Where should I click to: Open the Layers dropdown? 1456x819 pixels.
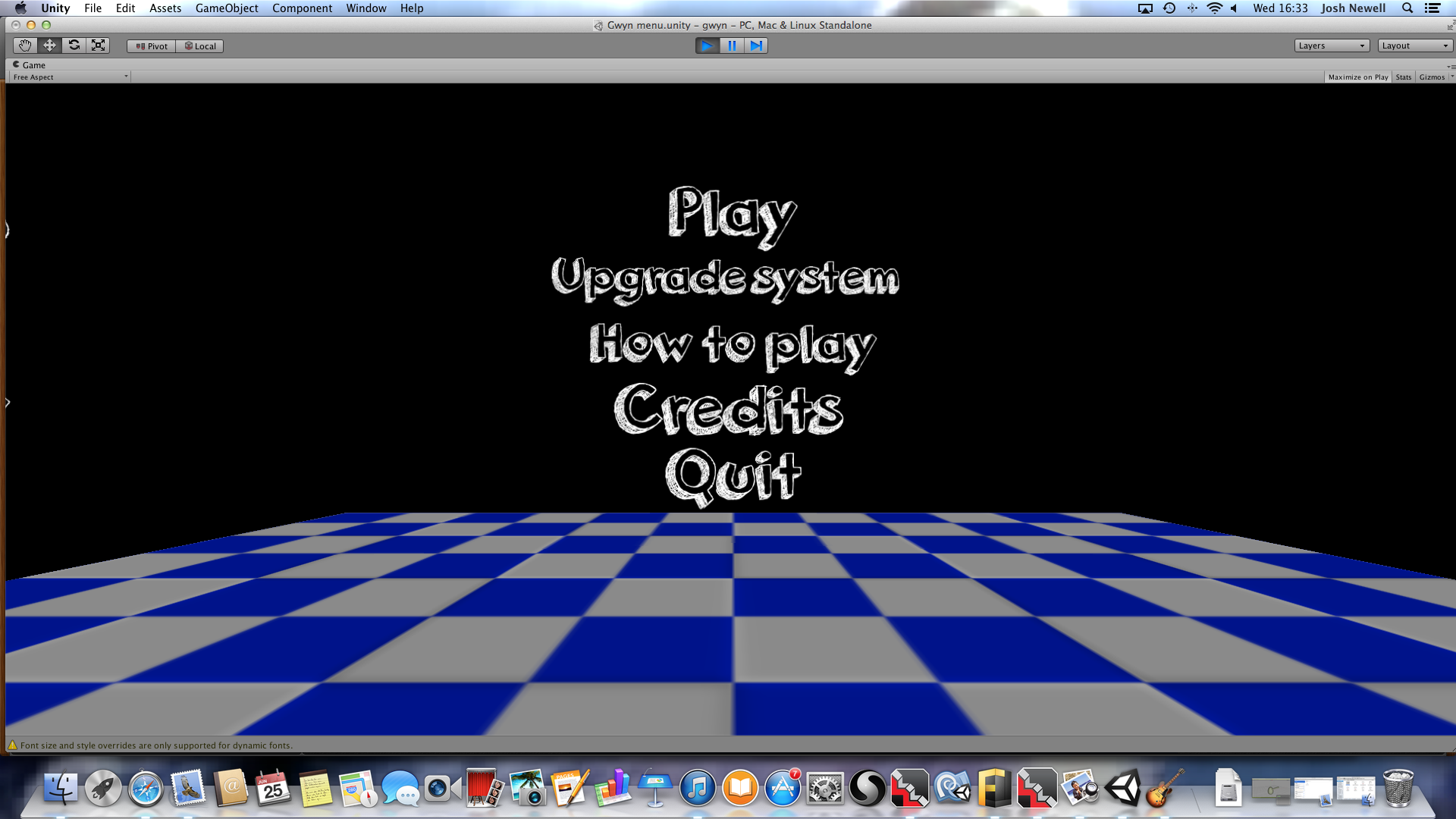click(1331, 45)
